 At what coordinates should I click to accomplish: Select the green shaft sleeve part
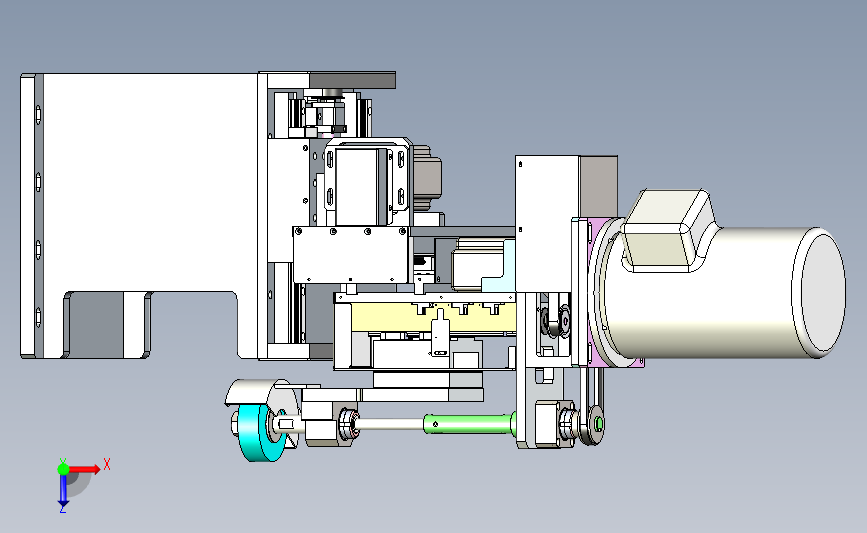(x=469, y=424)
